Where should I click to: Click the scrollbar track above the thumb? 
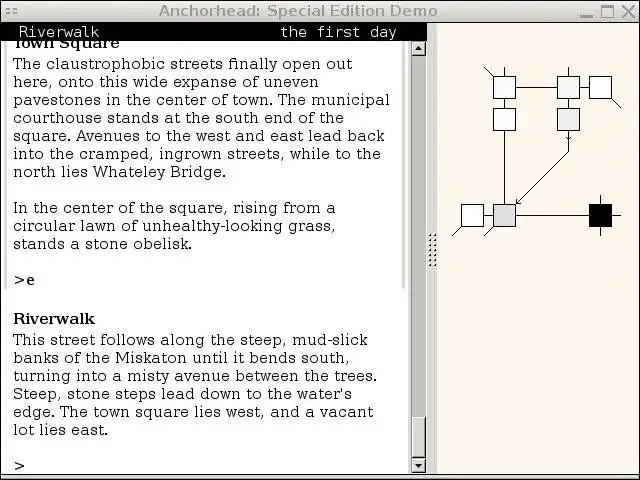tap(418, 236)
